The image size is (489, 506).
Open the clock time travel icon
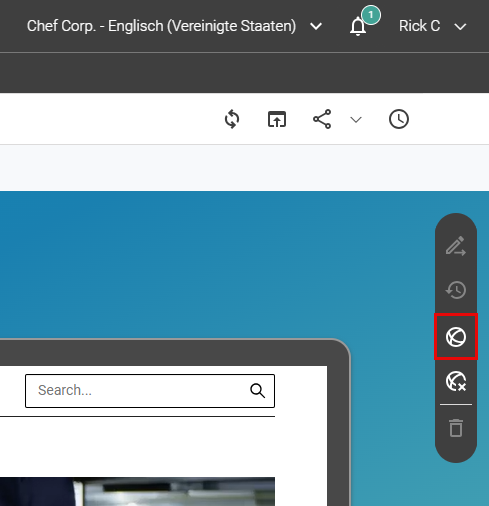399,119
